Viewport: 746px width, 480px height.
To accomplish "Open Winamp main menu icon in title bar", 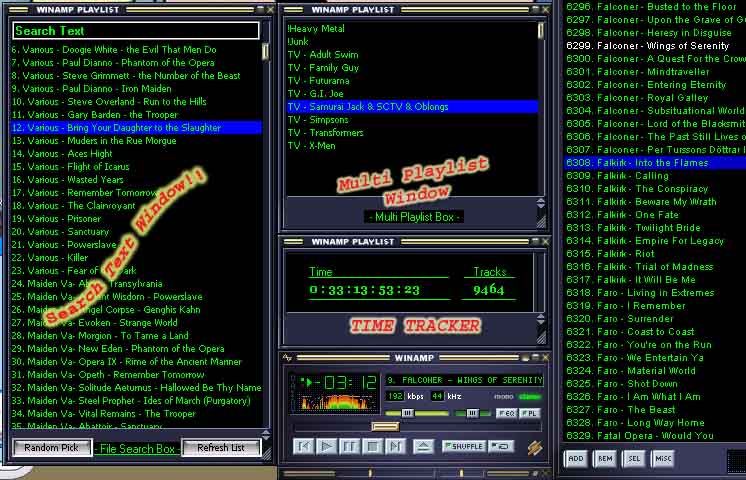I will point(287,358).
